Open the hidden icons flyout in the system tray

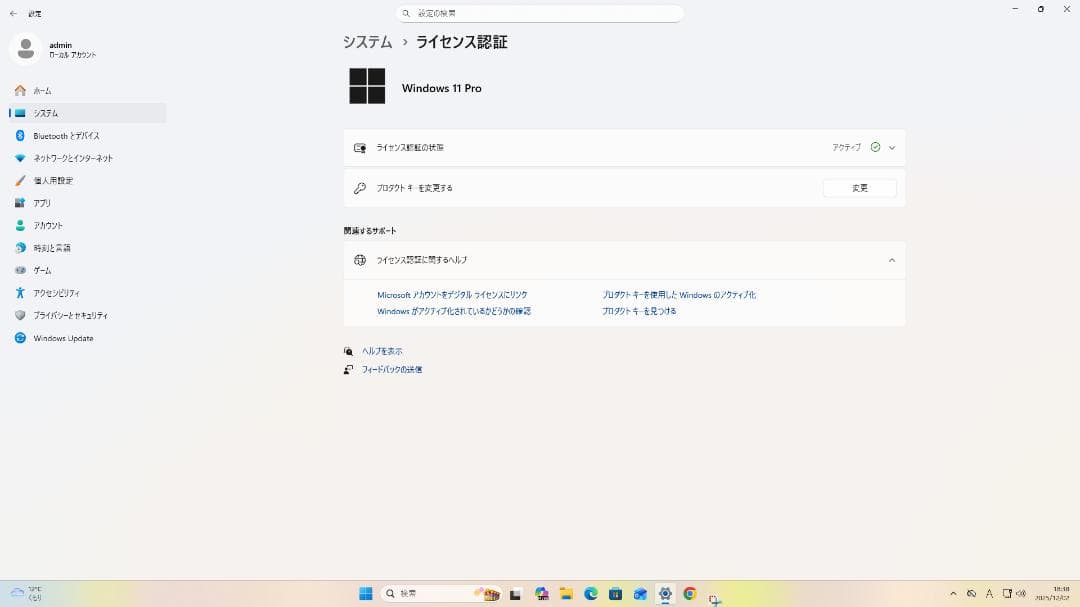(953, 593)
